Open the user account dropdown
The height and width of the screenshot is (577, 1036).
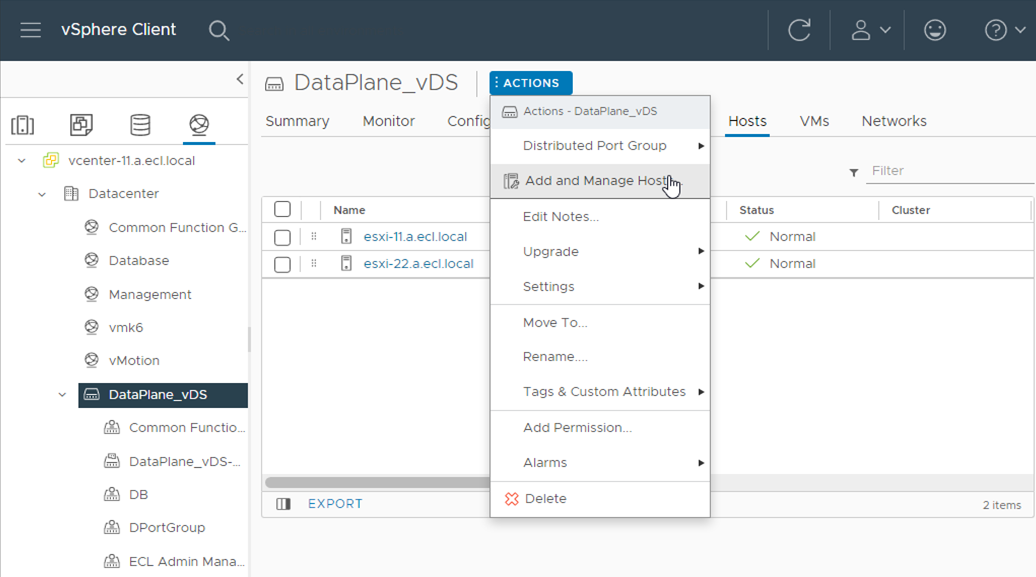tap(870, 30)
